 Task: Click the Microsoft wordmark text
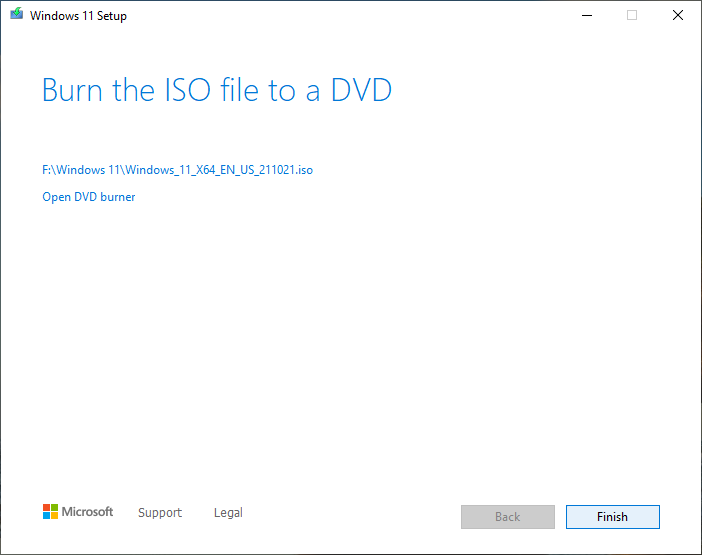point(88,512)
